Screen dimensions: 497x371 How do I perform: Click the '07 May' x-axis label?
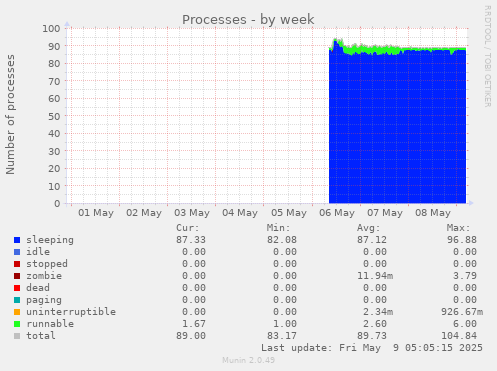(x=385, y=213)
